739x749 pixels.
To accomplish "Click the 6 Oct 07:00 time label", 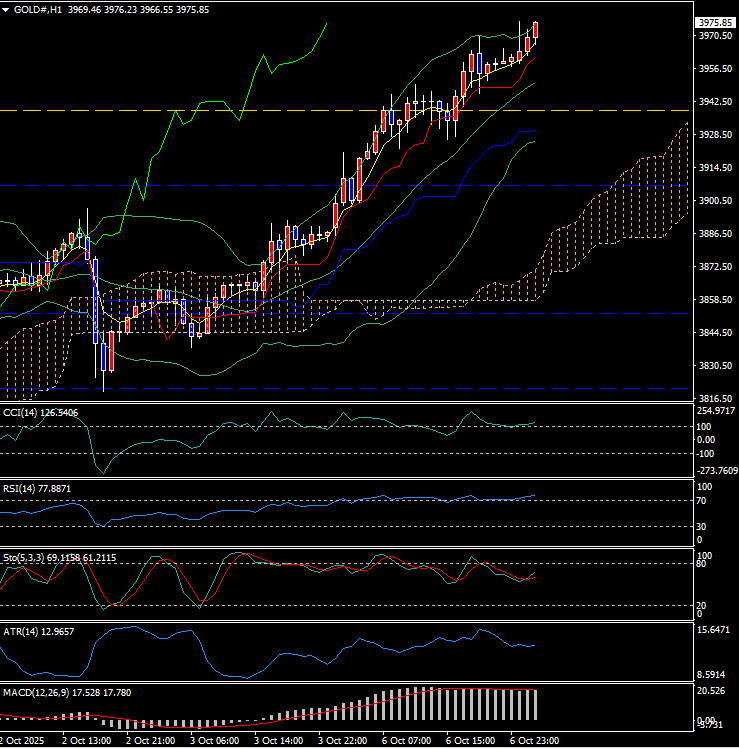I will point(406,741).
